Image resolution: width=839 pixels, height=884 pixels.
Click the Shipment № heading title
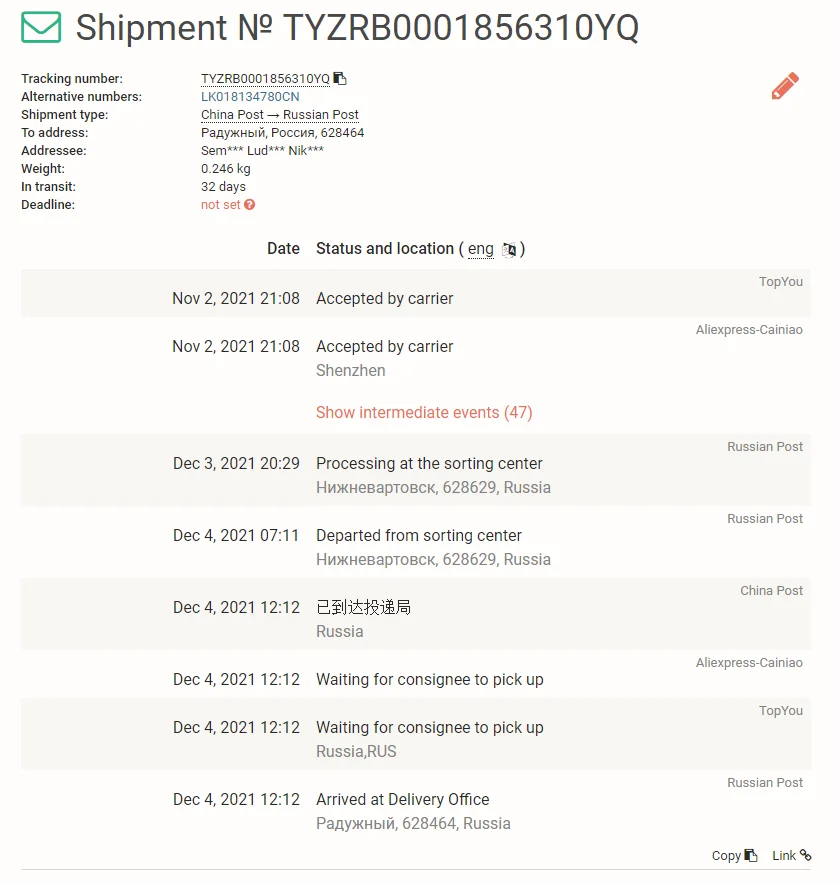click(357, 28)
